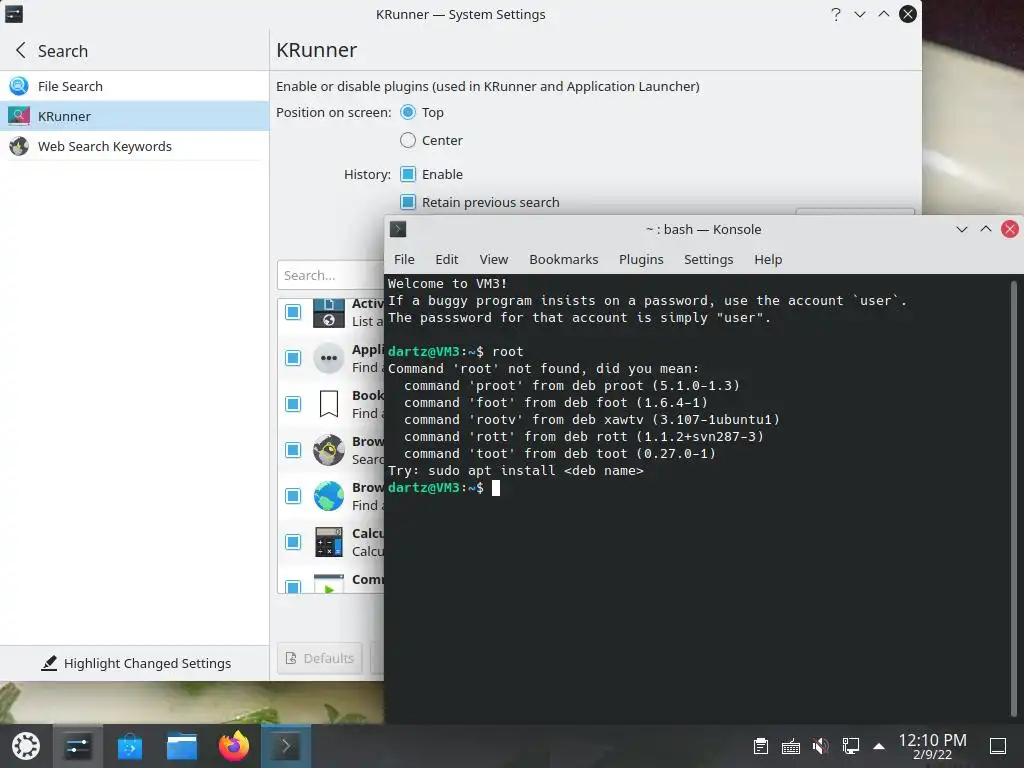This screenshot has height=768, width=1024.
Task: Launch Discover software center from taskbar
Action: [130, 746]
